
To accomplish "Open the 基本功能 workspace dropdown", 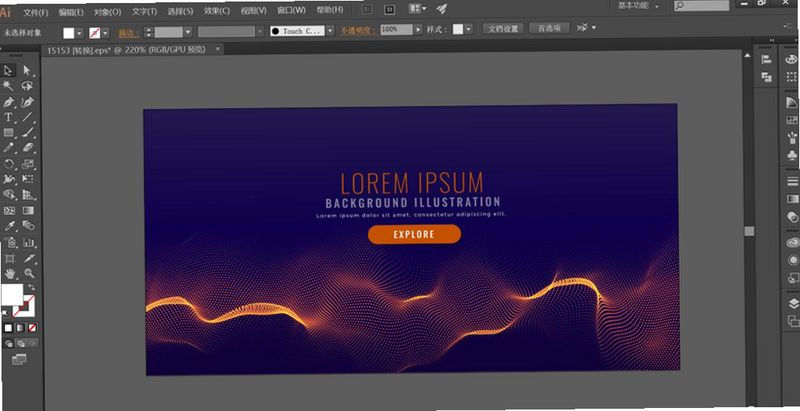I will point(638,6).
